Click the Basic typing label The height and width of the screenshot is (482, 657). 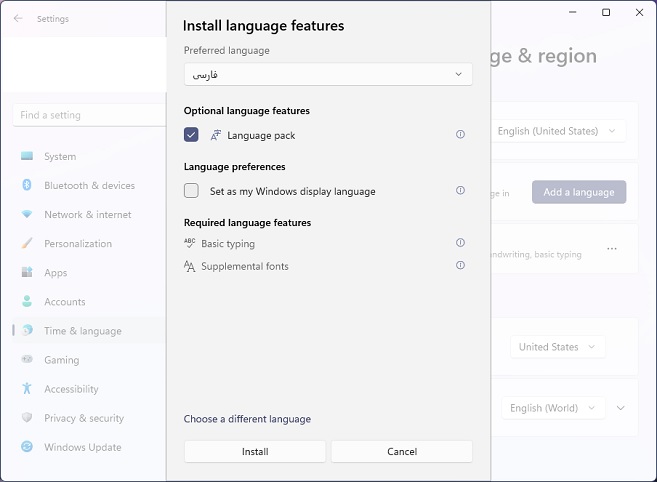click(x=228, y=244)
